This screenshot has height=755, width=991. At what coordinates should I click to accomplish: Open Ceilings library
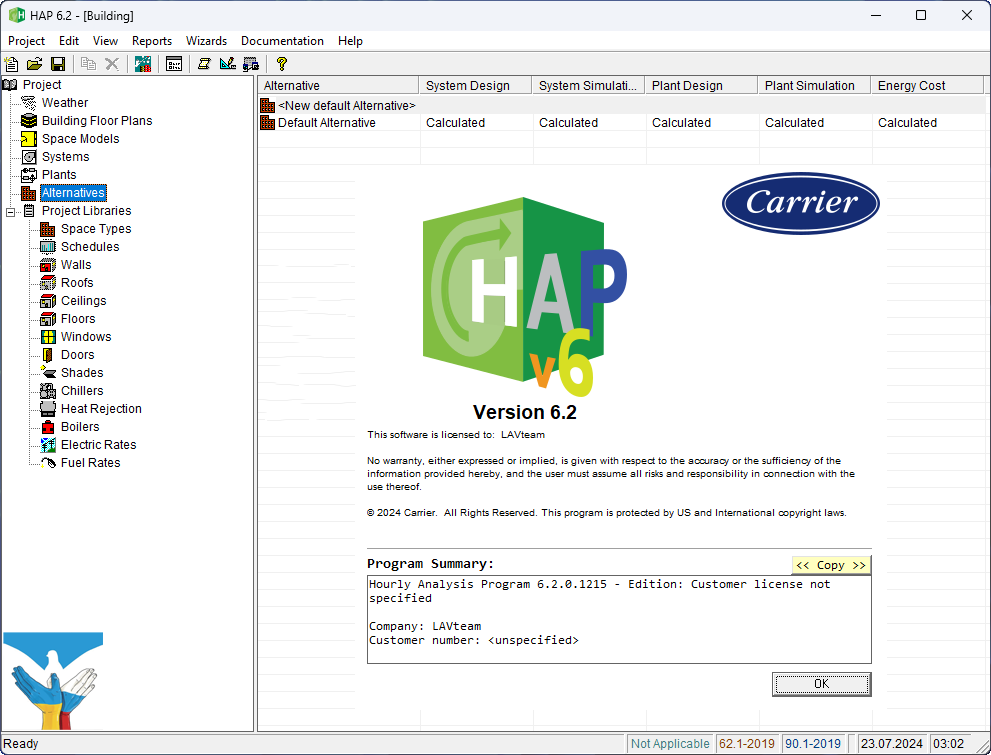[83, 301]
